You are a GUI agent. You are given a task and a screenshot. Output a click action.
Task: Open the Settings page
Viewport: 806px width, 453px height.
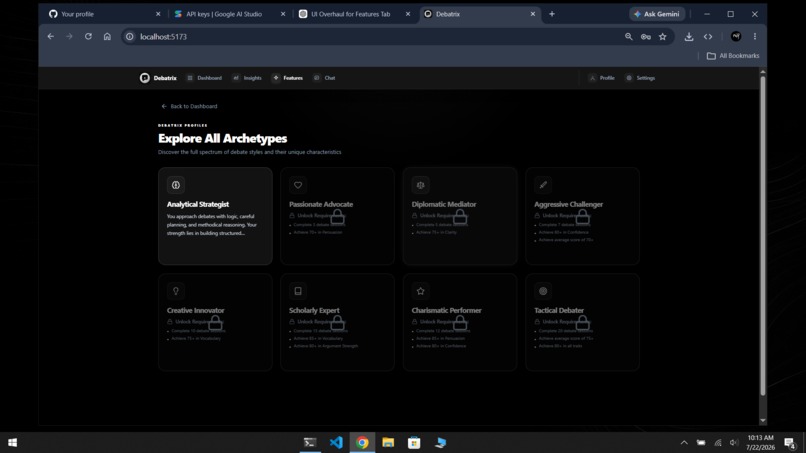[640, 78]
